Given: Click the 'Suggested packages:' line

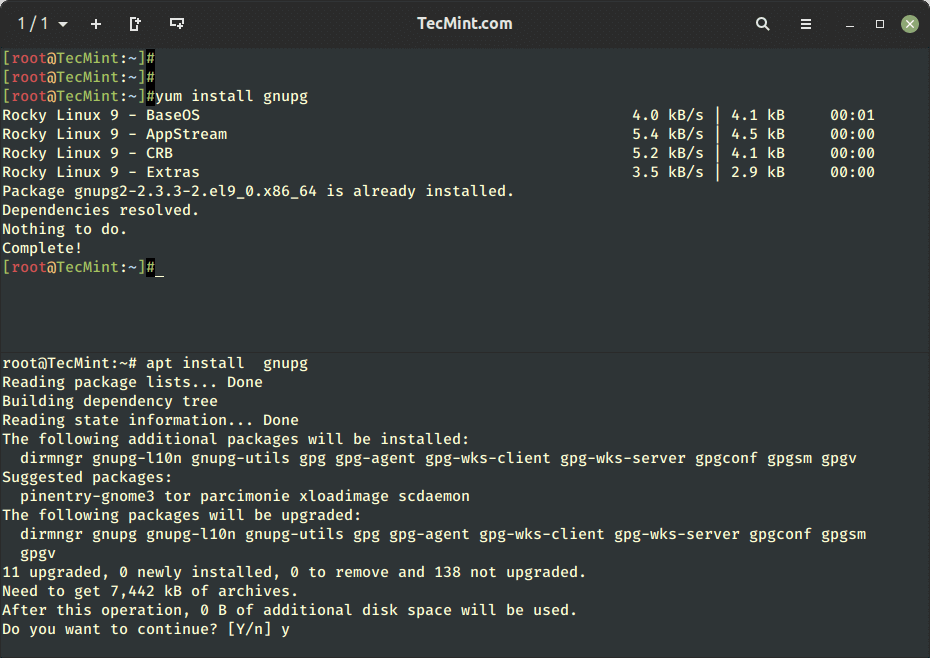Looking at the screenshot, I should [x=87, y=477].
